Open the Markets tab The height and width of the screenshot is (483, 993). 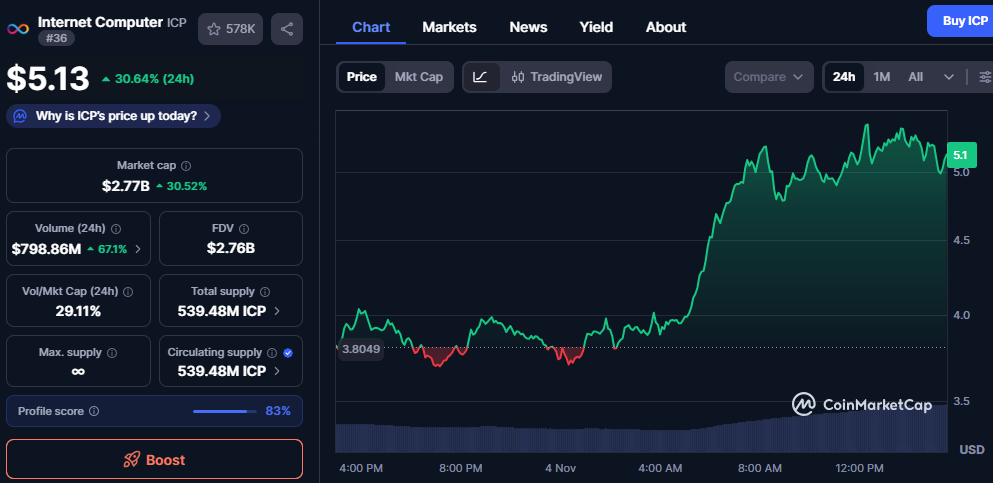coord(450,27)
